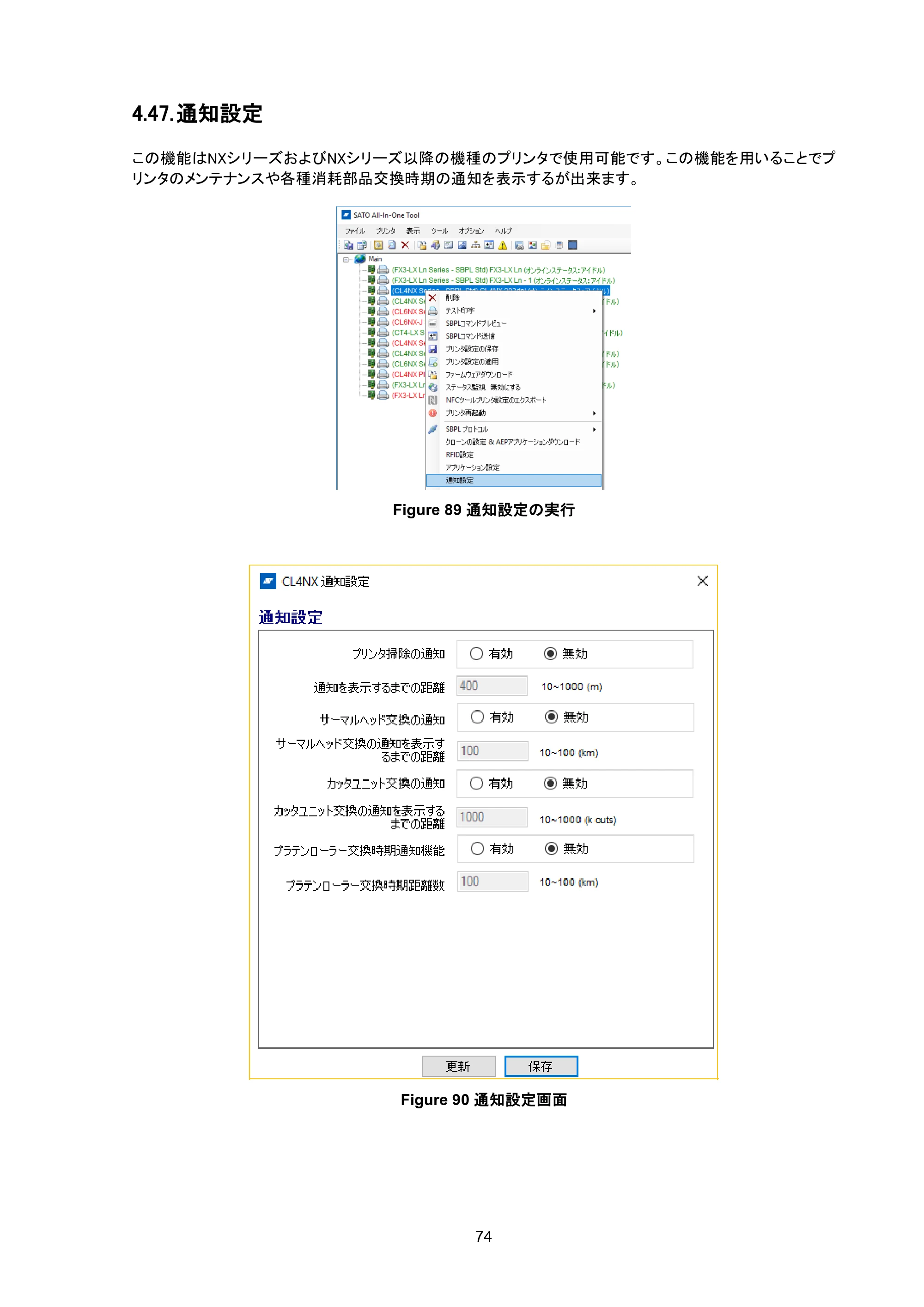Click the 保存 button

(x=541, y=1066)
